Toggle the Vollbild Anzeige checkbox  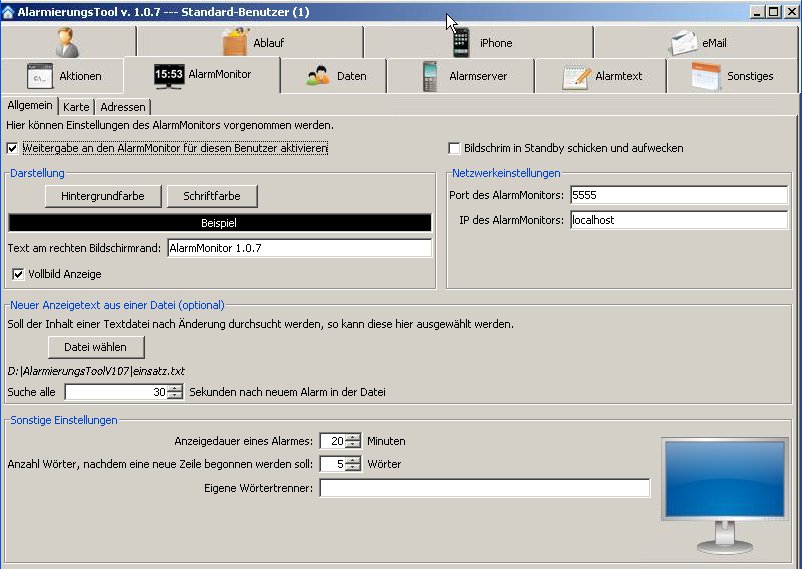(x=18, y=274)
